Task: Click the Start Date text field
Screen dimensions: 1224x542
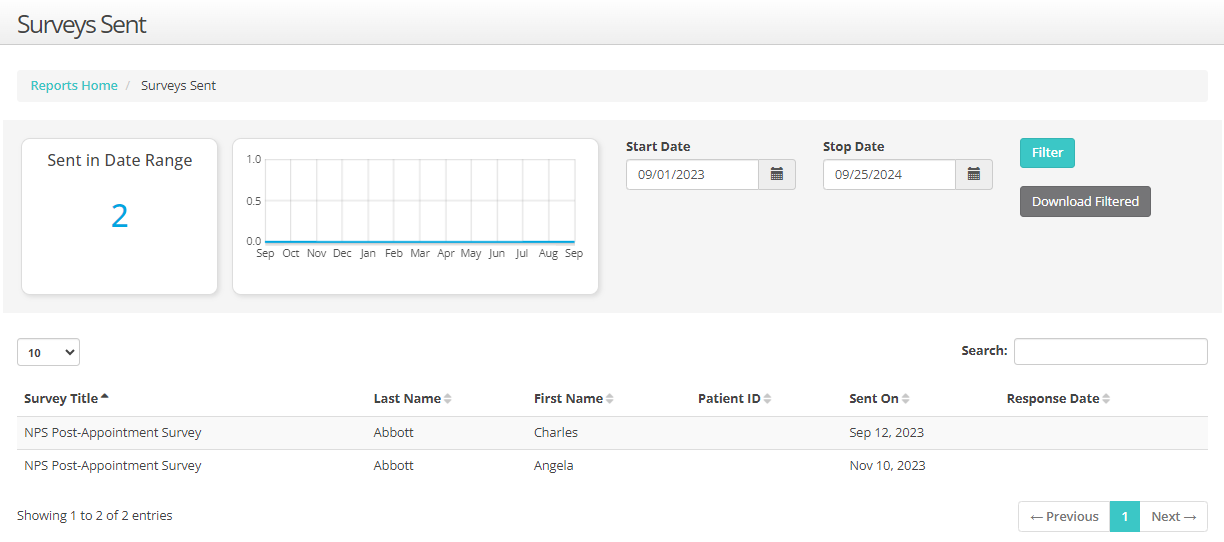Action: point(692,175)
